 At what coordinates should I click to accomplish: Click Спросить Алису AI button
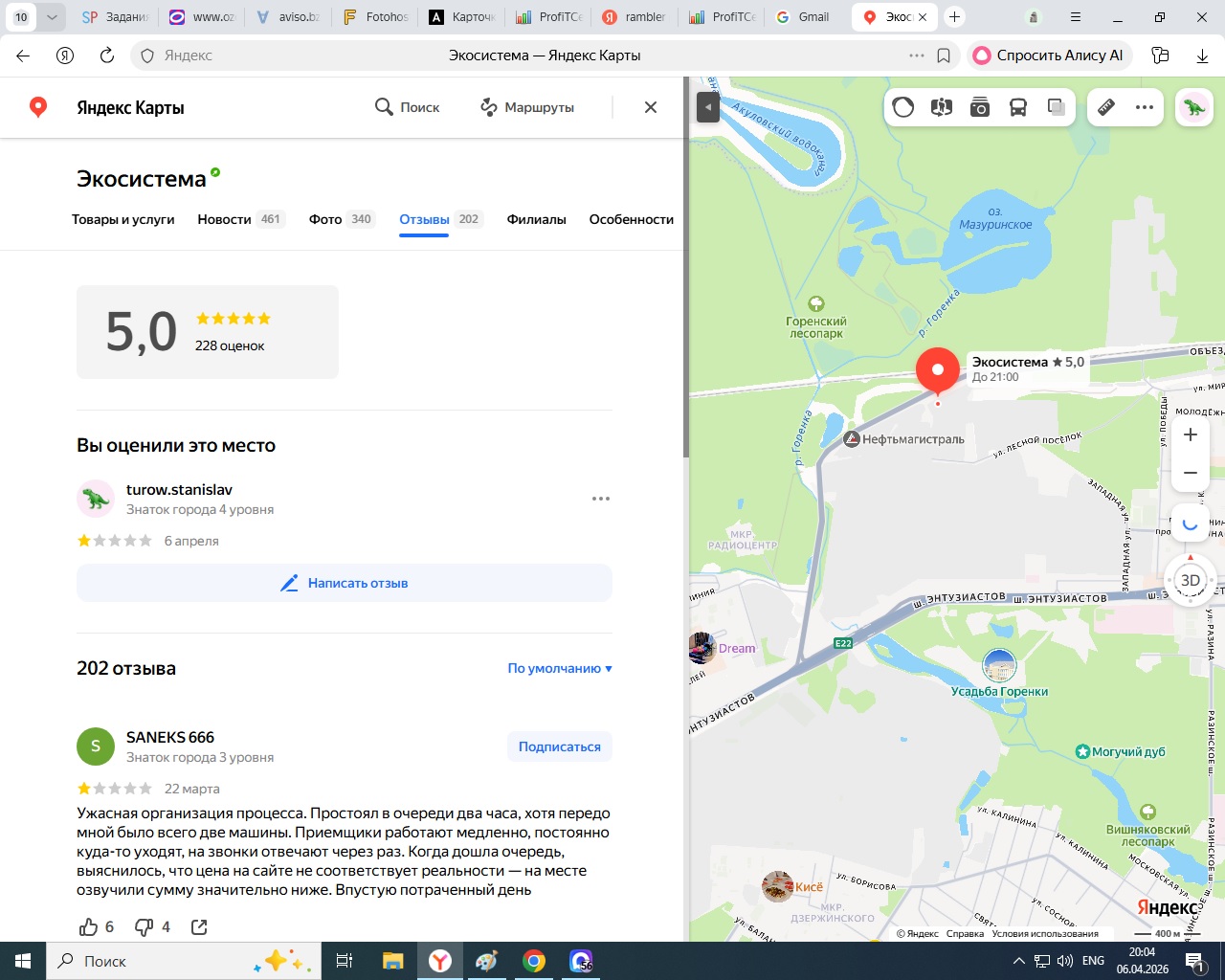click(1050, 56)
